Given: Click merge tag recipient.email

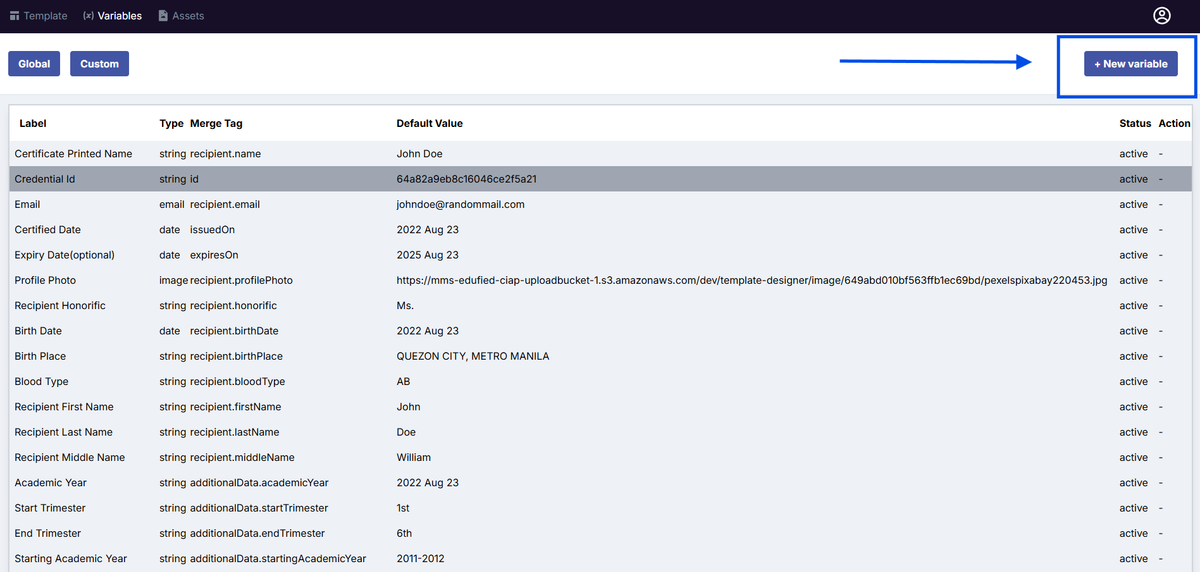Looking at the screenshot, I should [225, 204].
